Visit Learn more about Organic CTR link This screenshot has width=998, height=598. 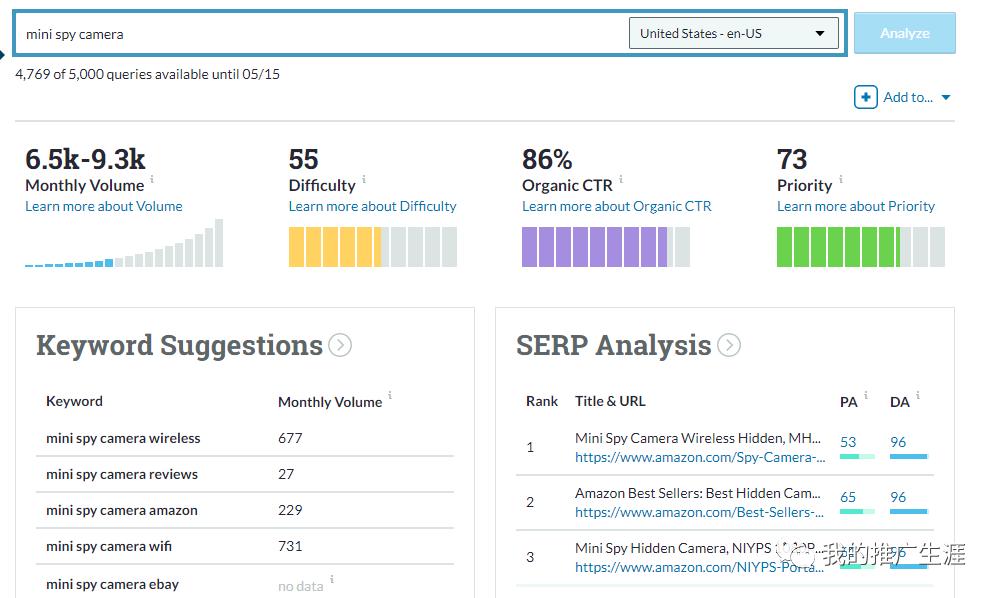tap(616, 206)
